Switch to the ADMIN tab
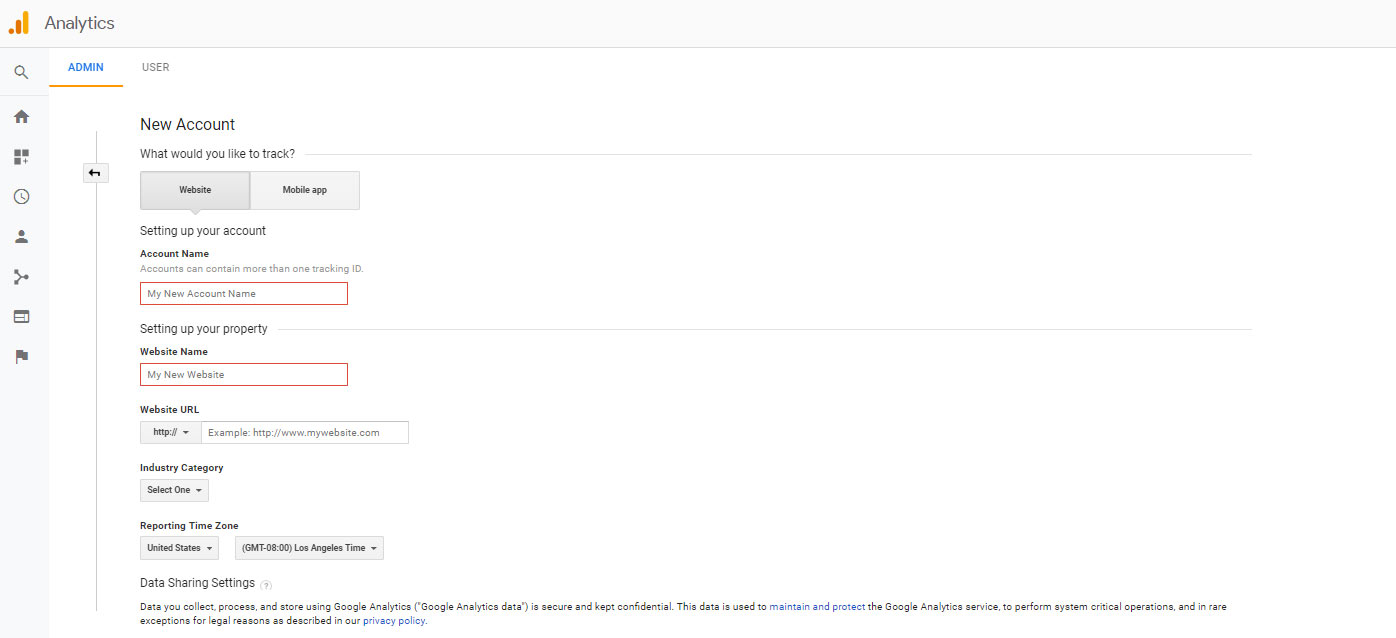 point(86,67)
